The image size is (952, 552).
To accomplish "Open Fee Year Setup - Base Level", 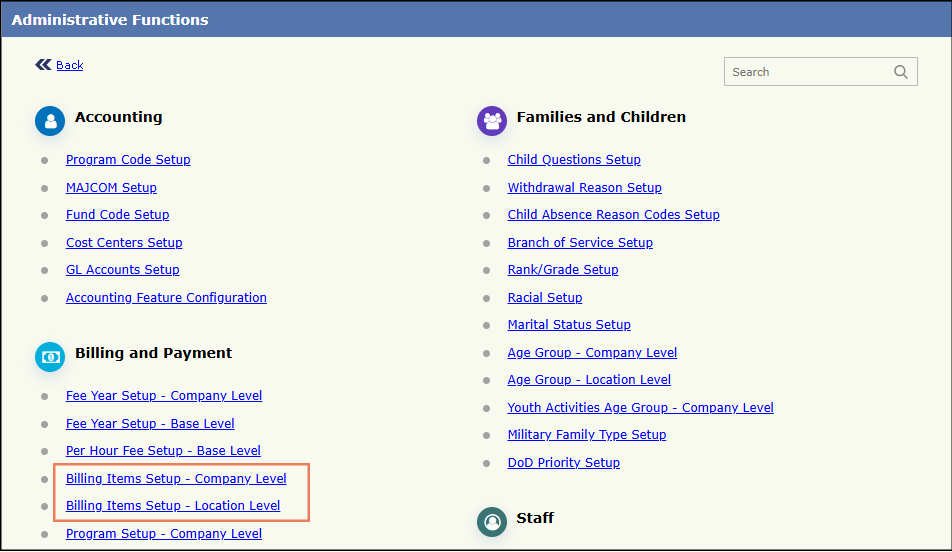I will [x=150, y=424].
